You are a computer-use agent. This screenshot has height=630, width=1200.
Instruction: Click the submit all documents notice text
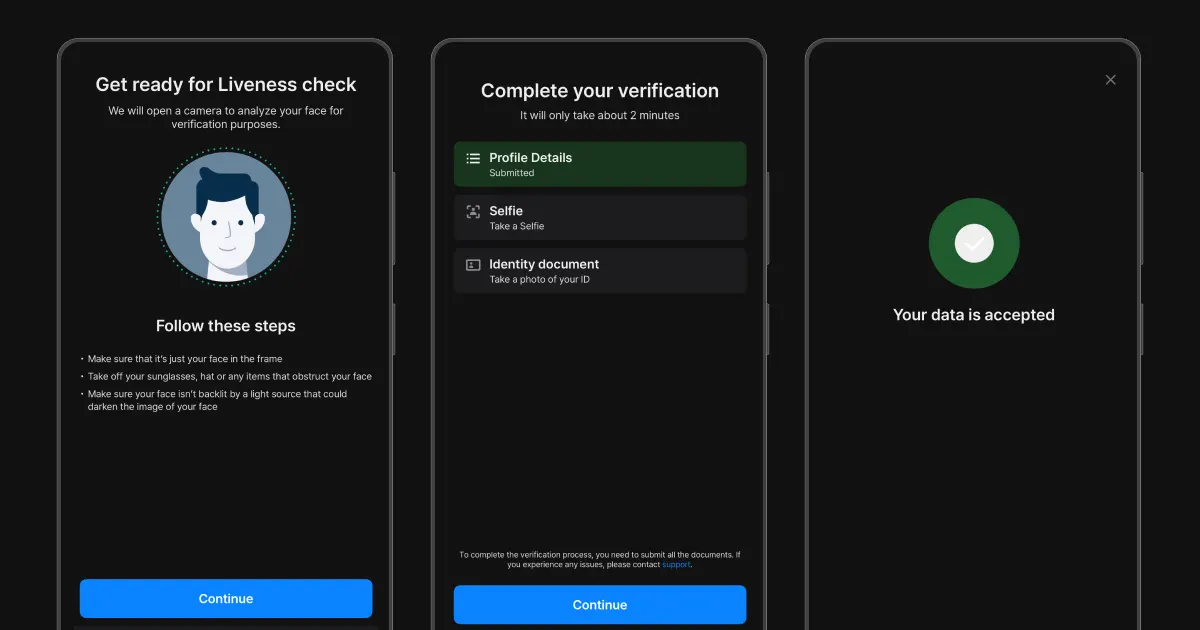click(x=600, y=560)
